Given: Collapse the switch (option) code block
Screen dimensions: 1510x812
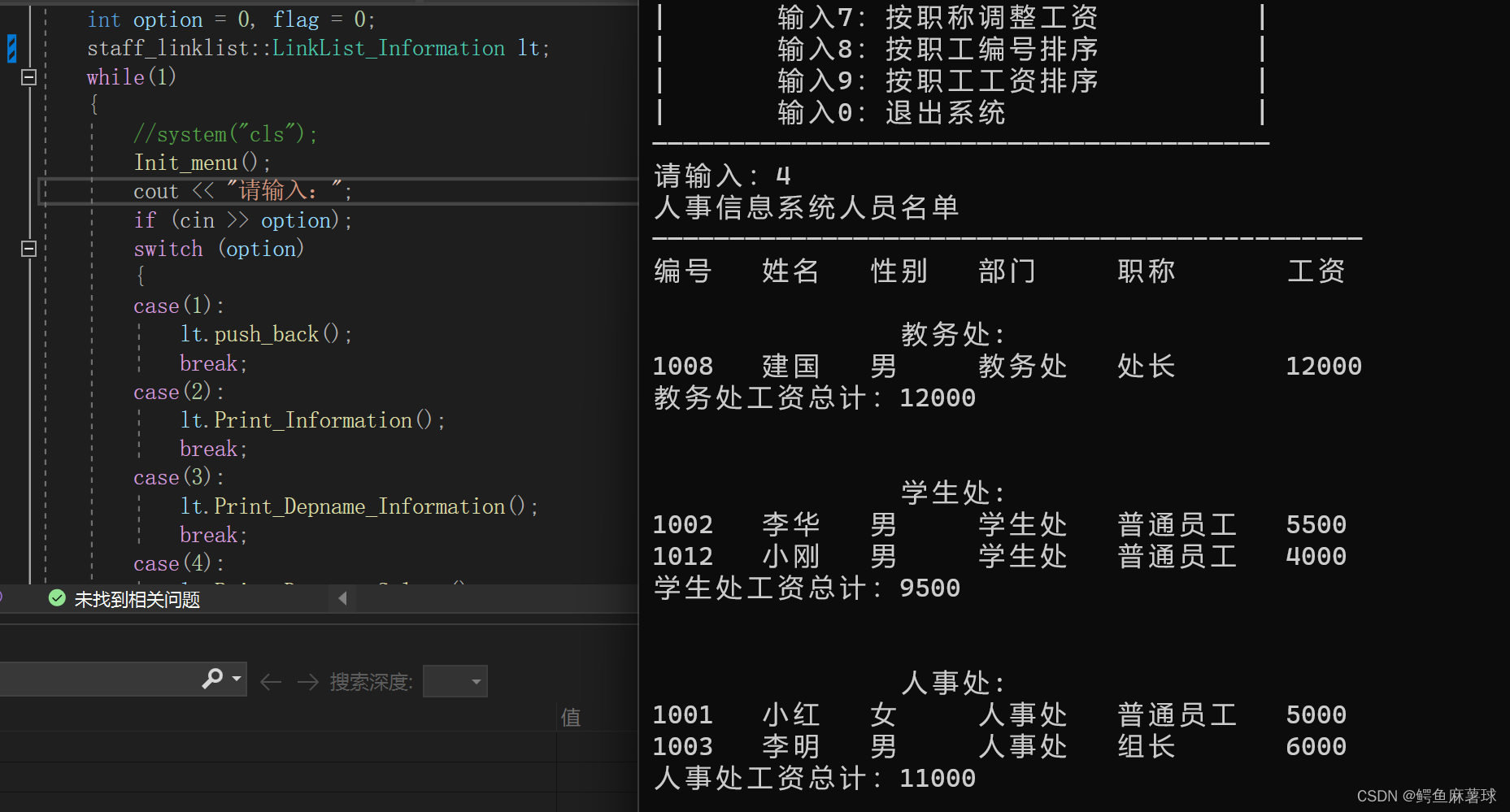Looking at the screenshot, I should (28, 249).
